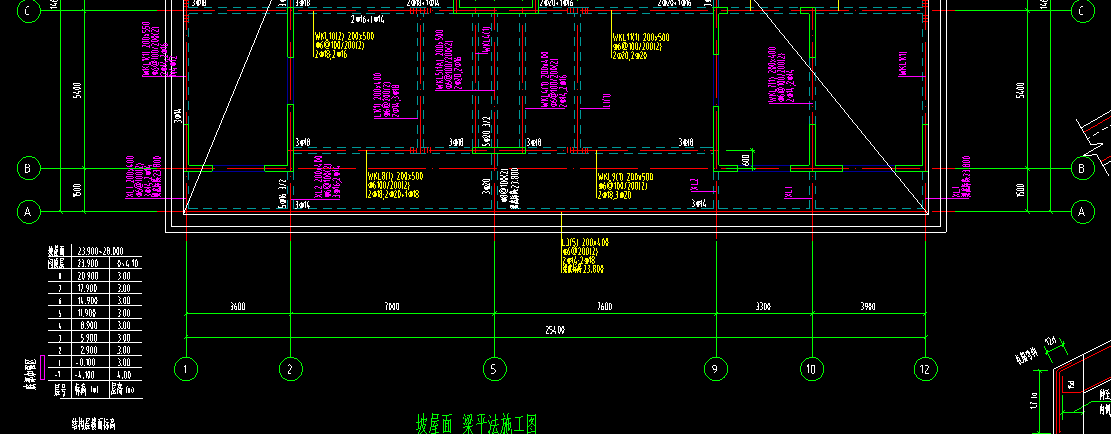This screenshot has width=1111, height=434.
Task: Select the 7000 span dimension text
Action: [x=392, y=307]
